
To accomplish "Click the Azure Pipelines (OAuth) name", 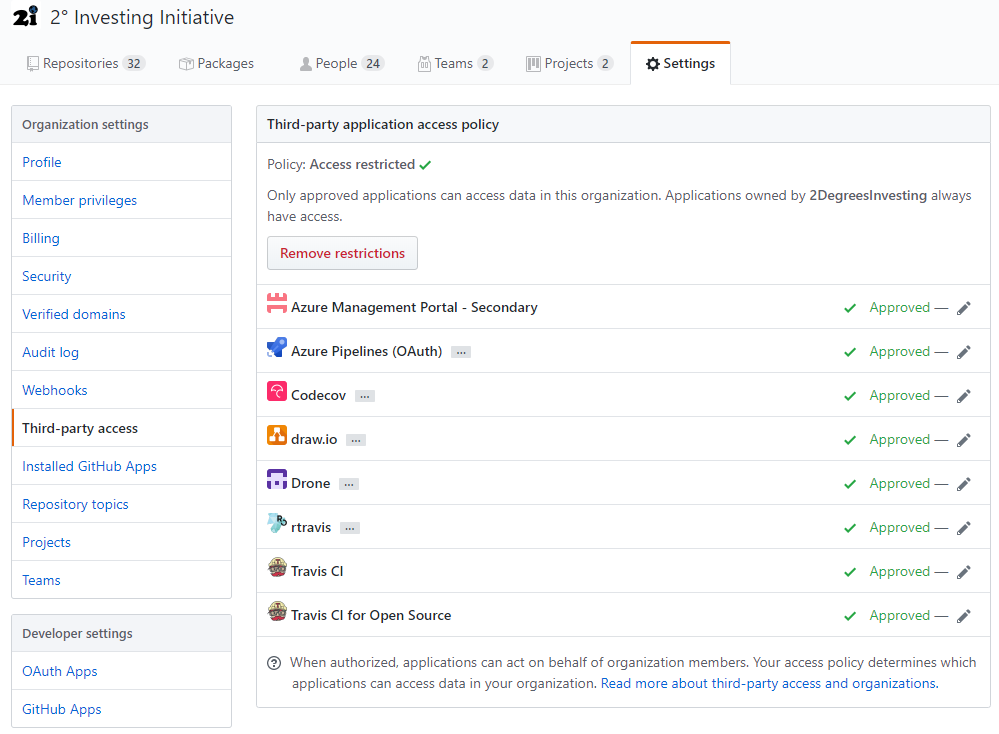I will 366,352.
